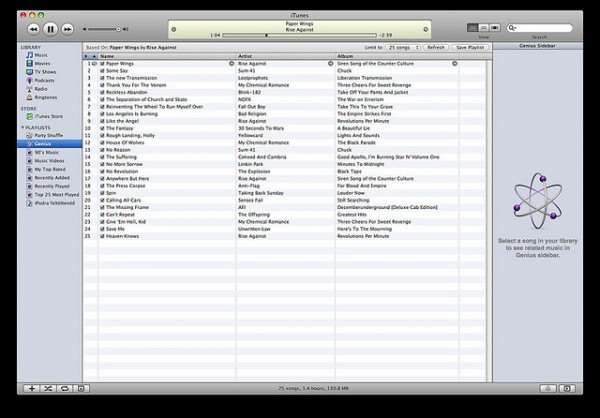Select artist Coheed And Cambria
This screenshot has width=600, height=418.
click(x=262, y=157)
